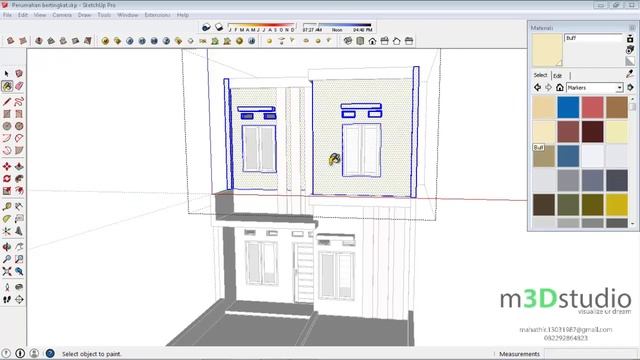Click the Sample Paint eyedropper
The image size is (640, 360).
pyautogui.click(x=630, y=74)
